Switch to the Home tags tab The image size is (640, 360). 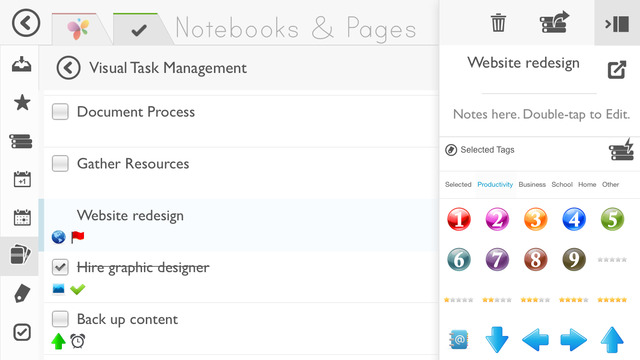587,184
